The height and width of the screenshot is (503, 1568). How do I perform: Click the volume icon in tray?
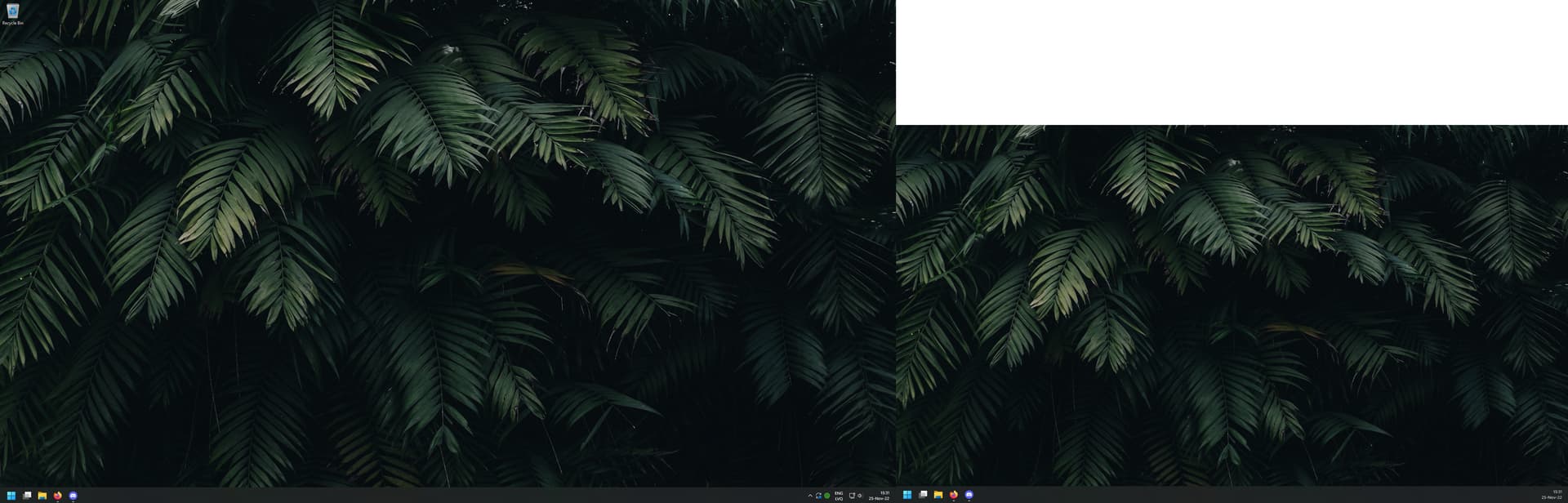860,496
